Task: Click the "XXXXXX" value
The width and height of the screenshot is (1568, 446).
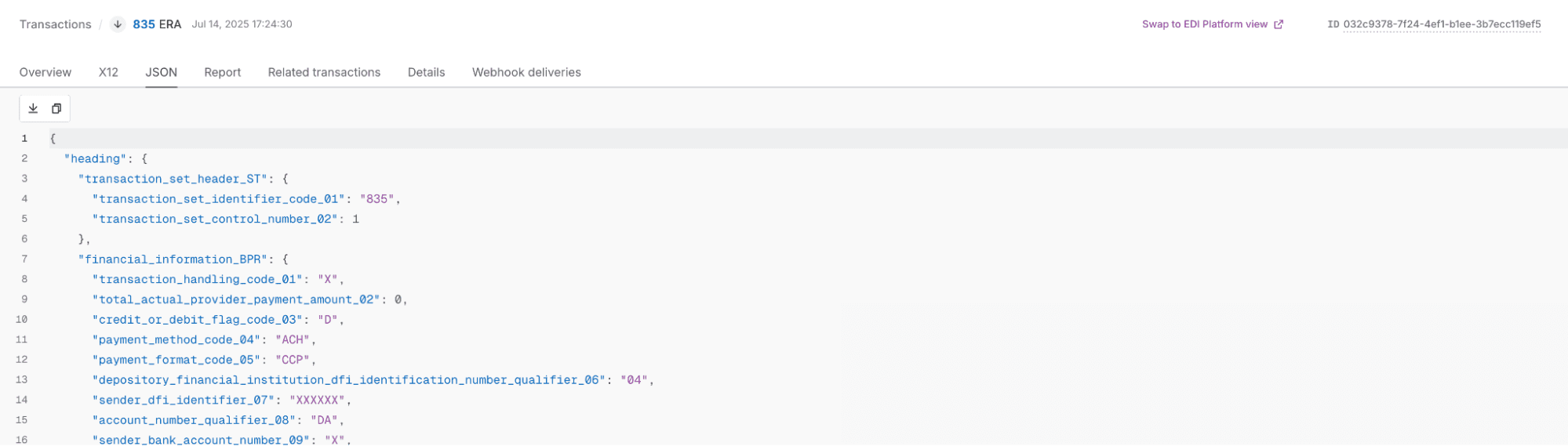Action: pos(317,400)
